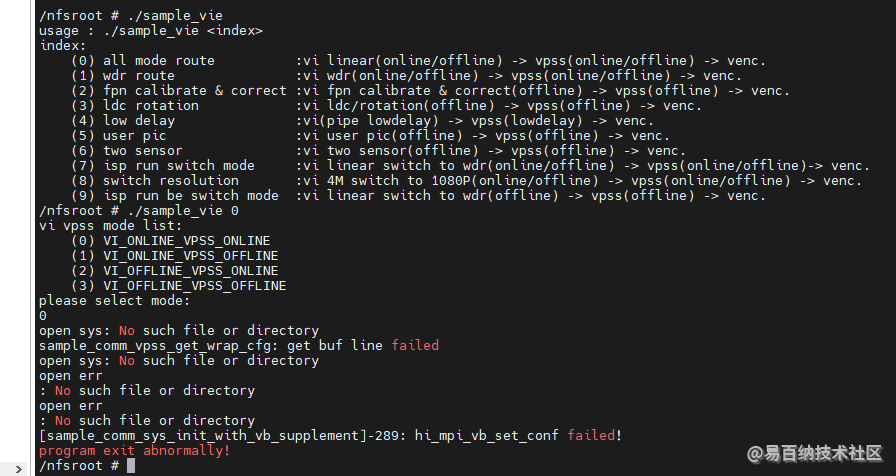The image size is (896, 476).
Task: Click the terminal cursor block after final prompt
Action: 131,466
